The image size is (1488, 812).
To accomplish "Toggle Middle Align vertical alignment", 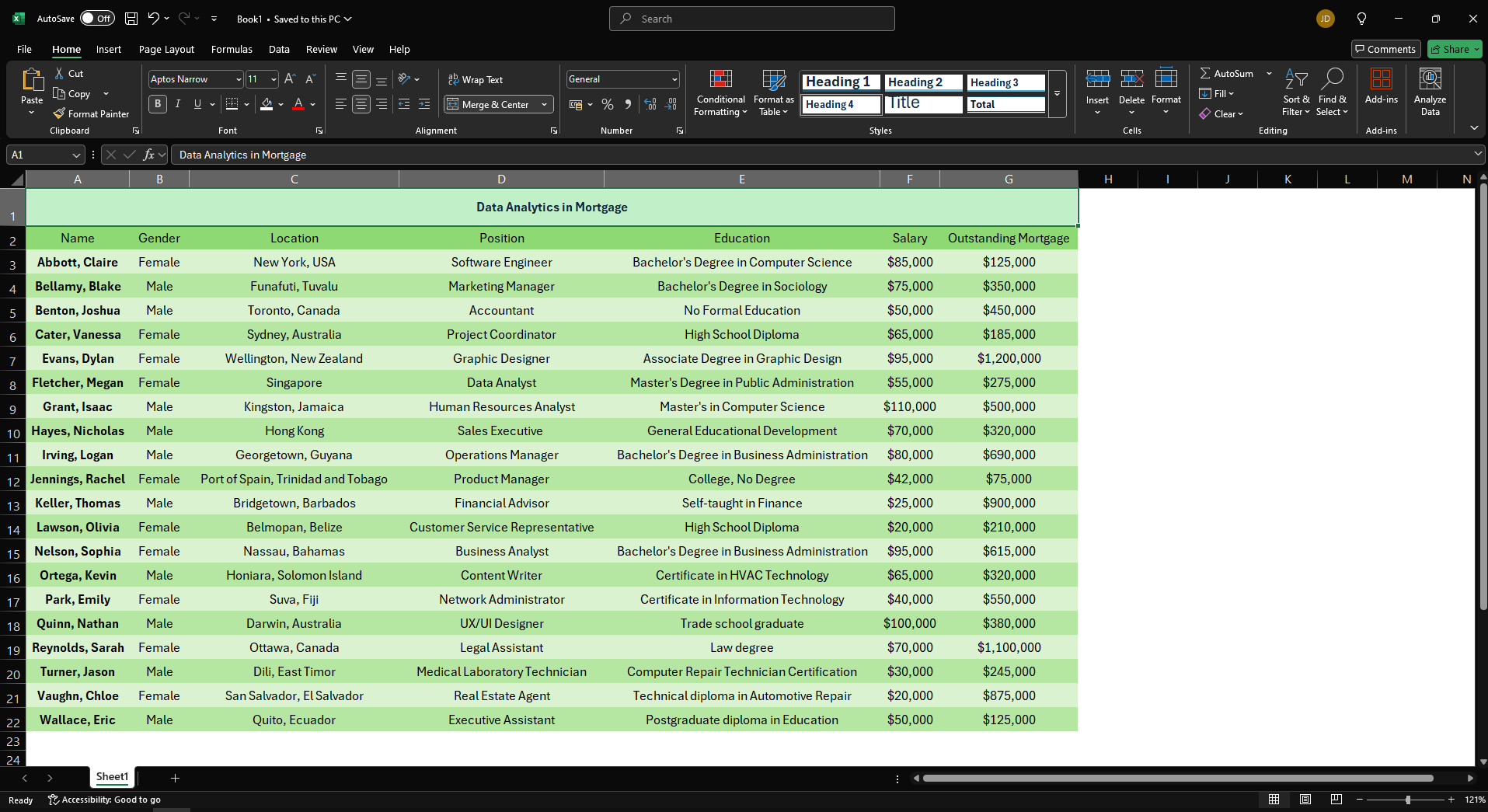I will [361, 79].
